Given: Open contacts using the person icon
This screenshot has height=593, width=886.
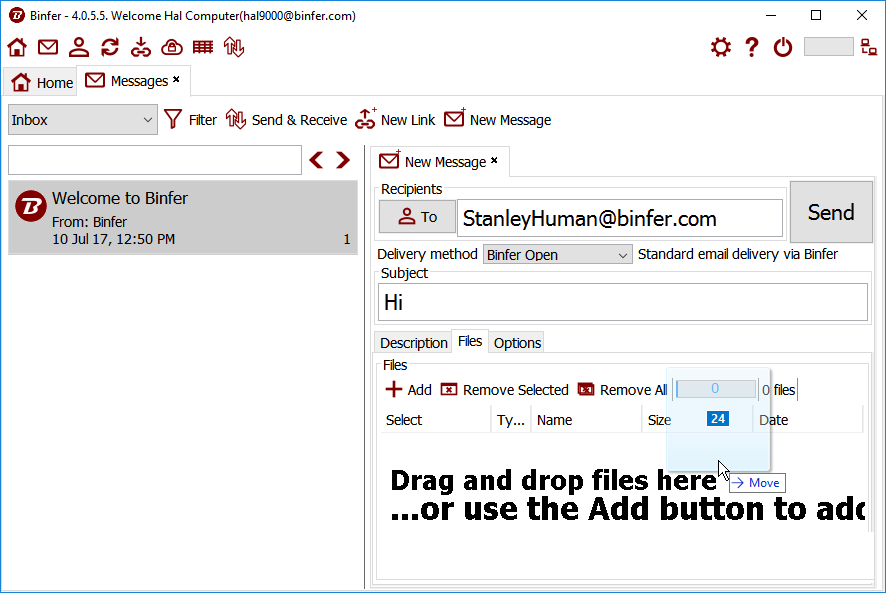Looking at the screenshot, I should [79, 47].
